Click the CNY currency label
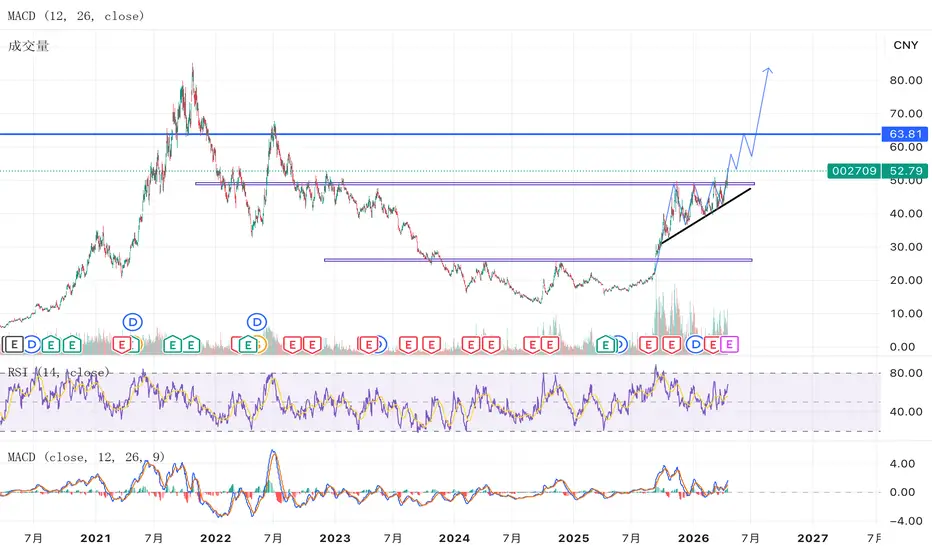Screen dimensions: 932x550 [905, 45]
